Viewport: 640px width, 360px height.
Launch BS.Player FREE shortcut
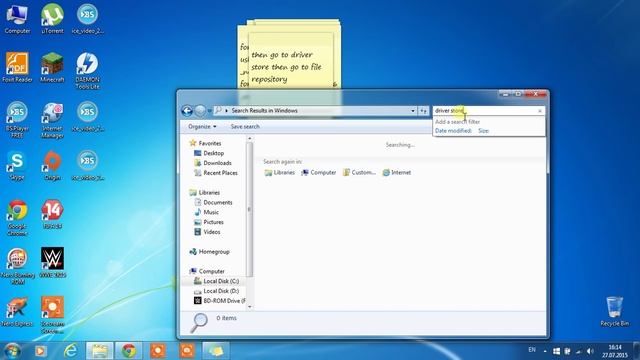click(17, 120)
